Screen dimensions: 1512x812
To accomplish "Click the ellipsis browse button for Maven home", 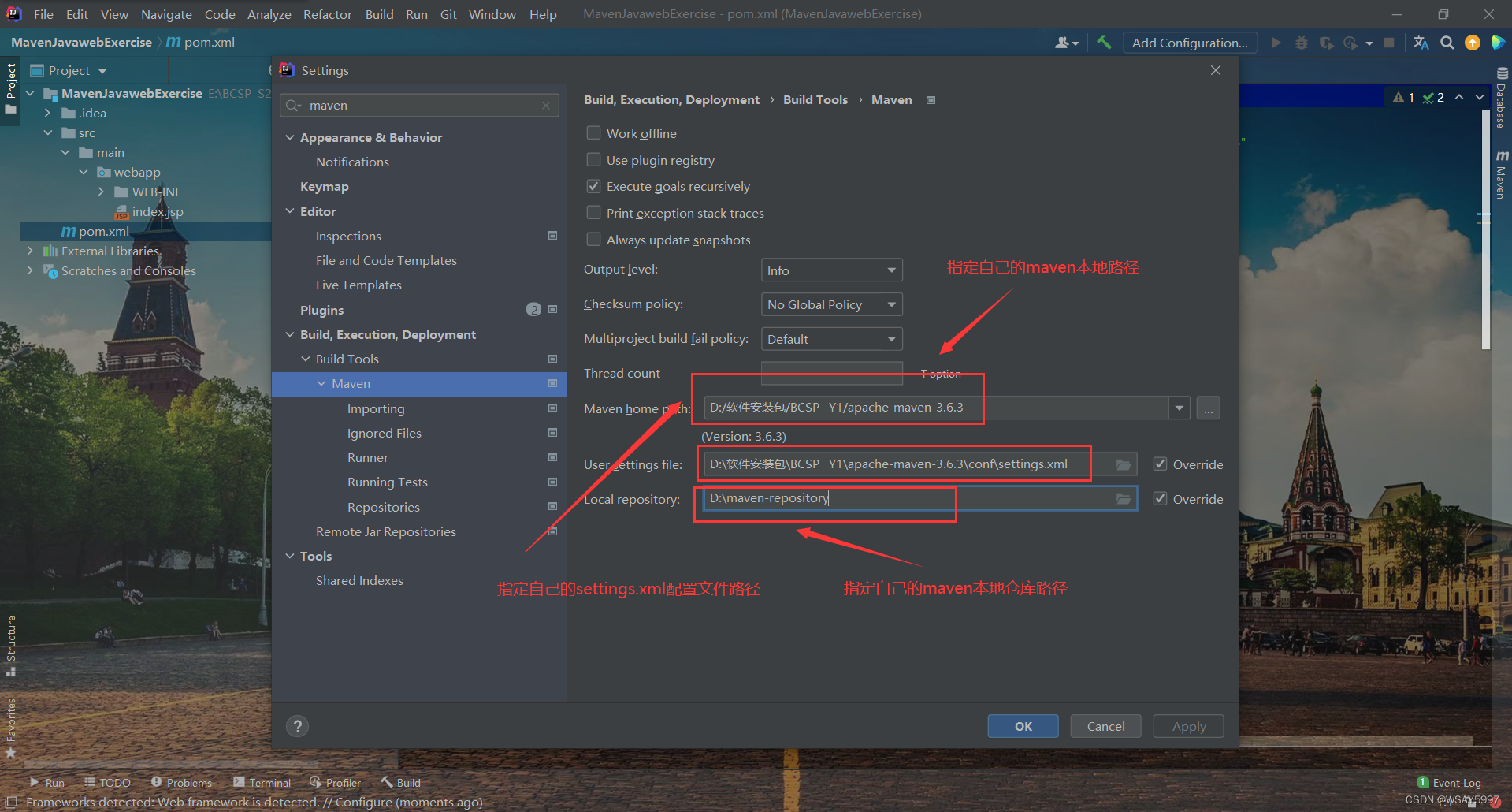I will [1208, 408].
